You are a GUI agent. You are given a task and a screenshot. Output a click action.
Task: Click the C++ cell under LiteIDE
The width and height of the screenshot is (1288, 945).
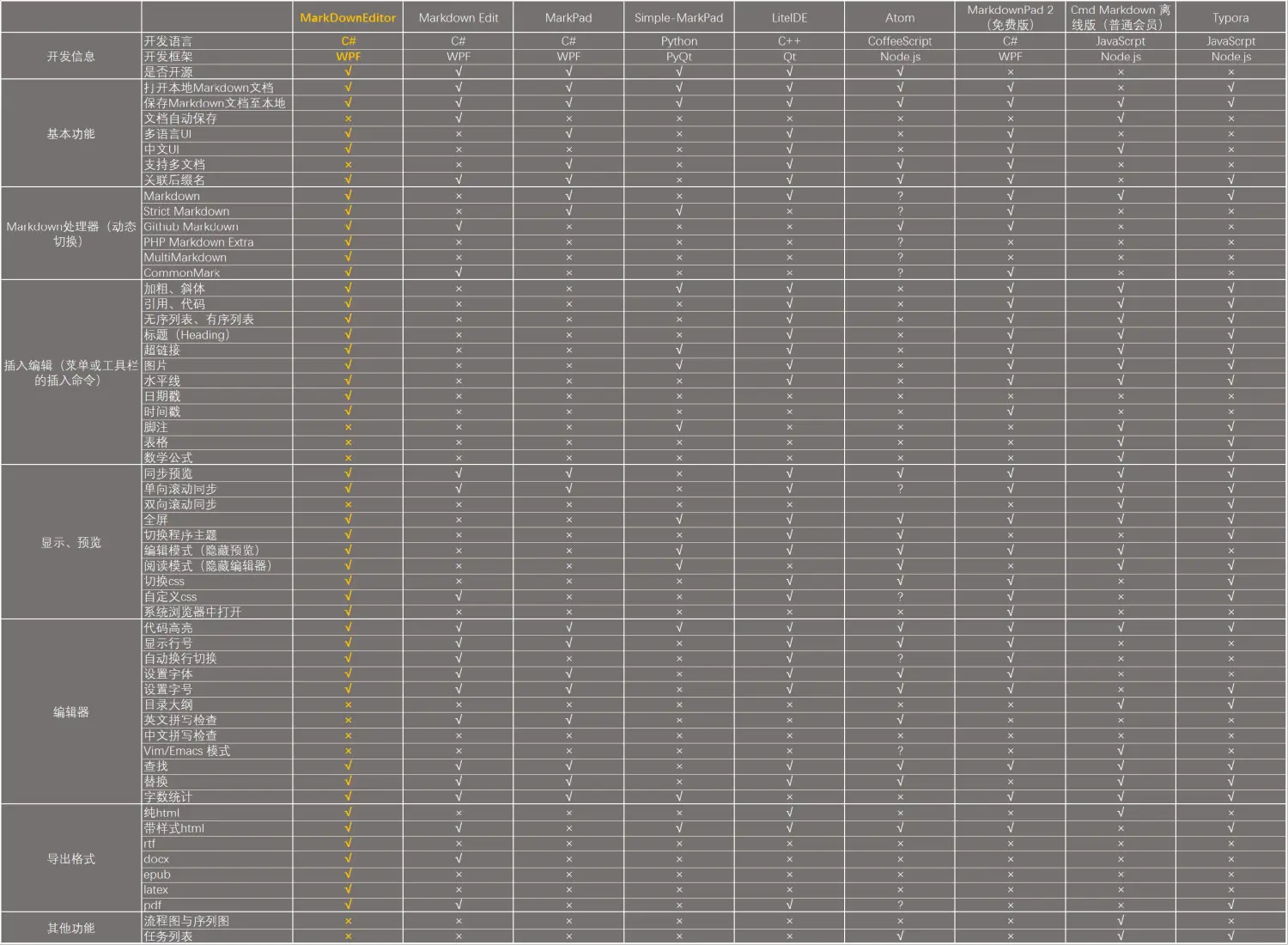point(789,41)
